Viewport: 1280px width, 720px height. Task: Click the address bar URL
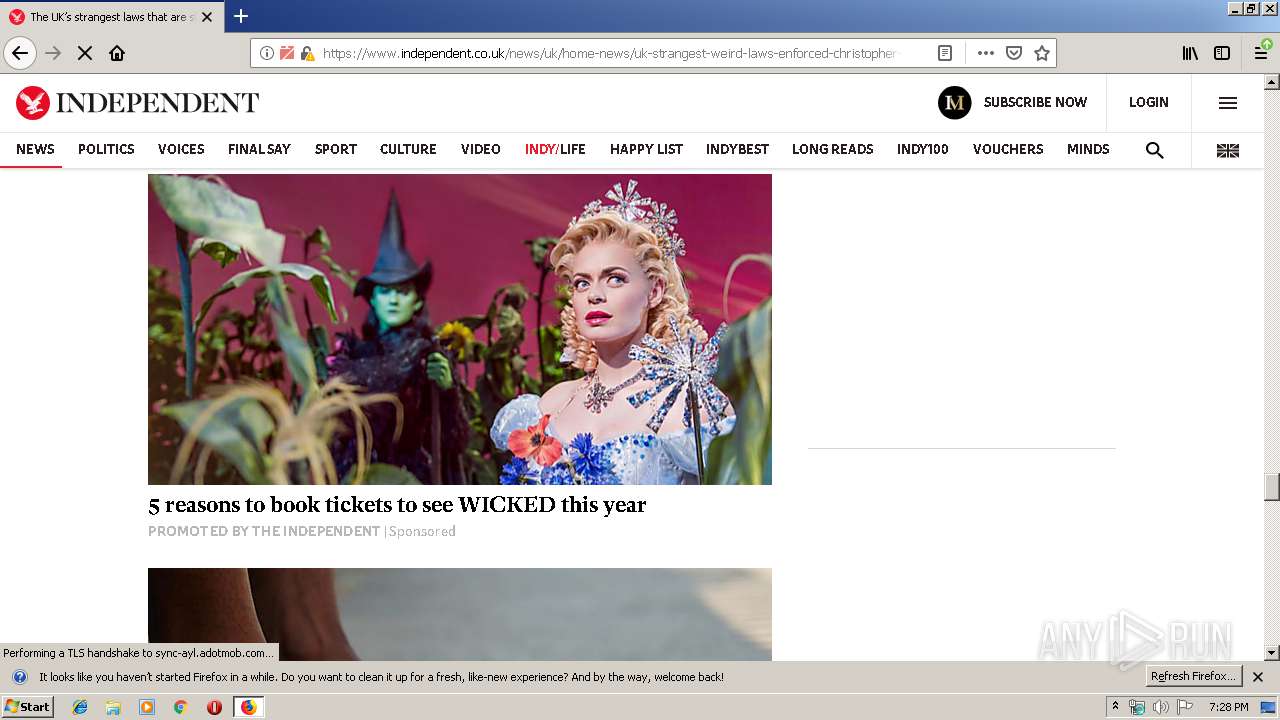point(611,53)
